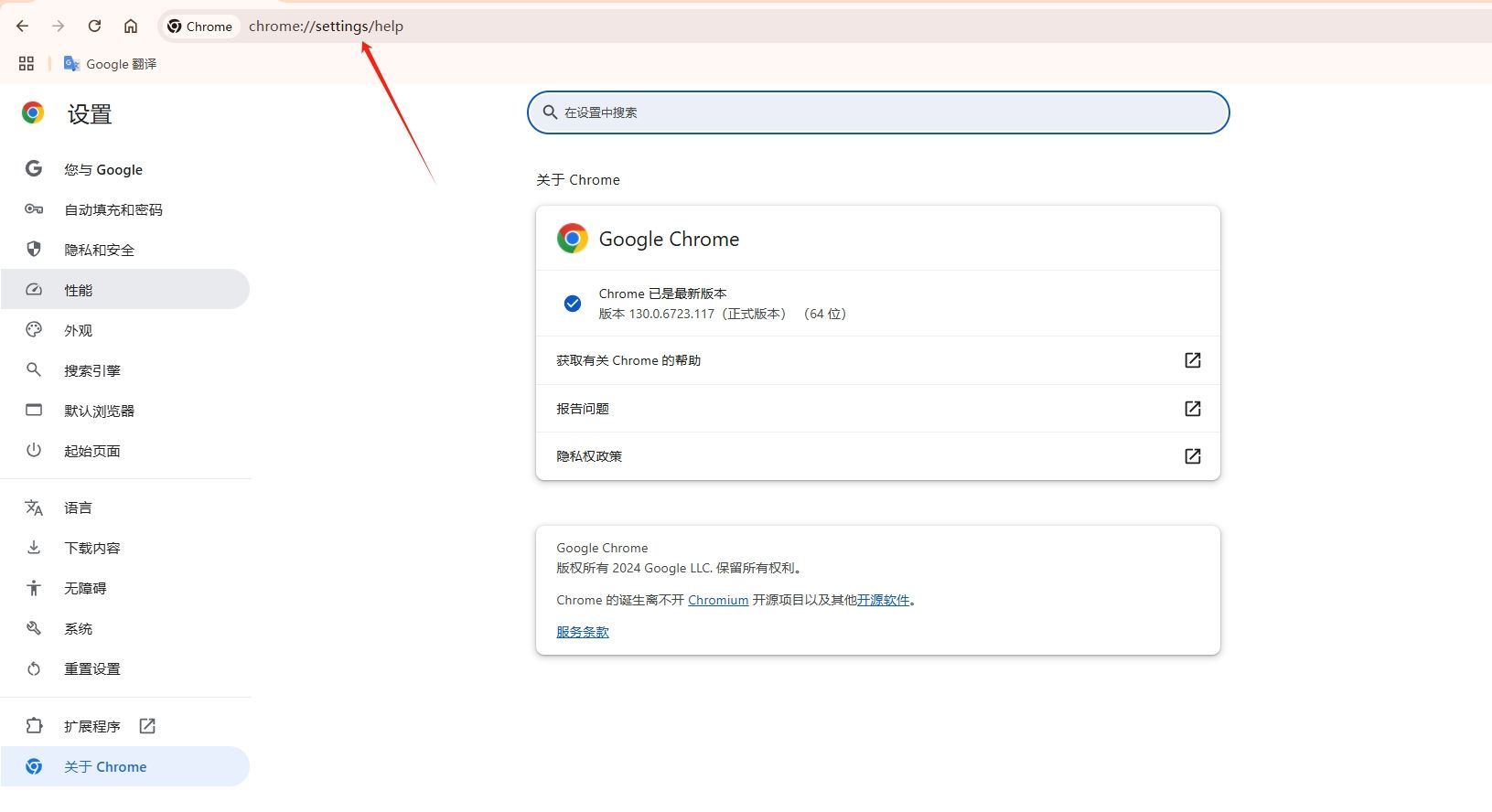This screenshot has height=812, width=1492.
Task: Click the blue update checkmark icon
Action: click(573, 304)
